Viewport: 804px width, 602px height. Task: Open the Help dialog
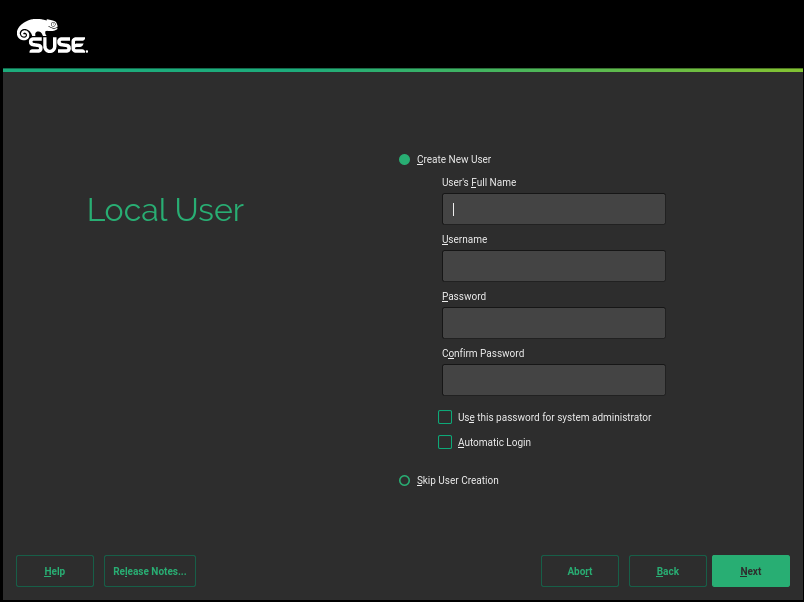(54, 571)
